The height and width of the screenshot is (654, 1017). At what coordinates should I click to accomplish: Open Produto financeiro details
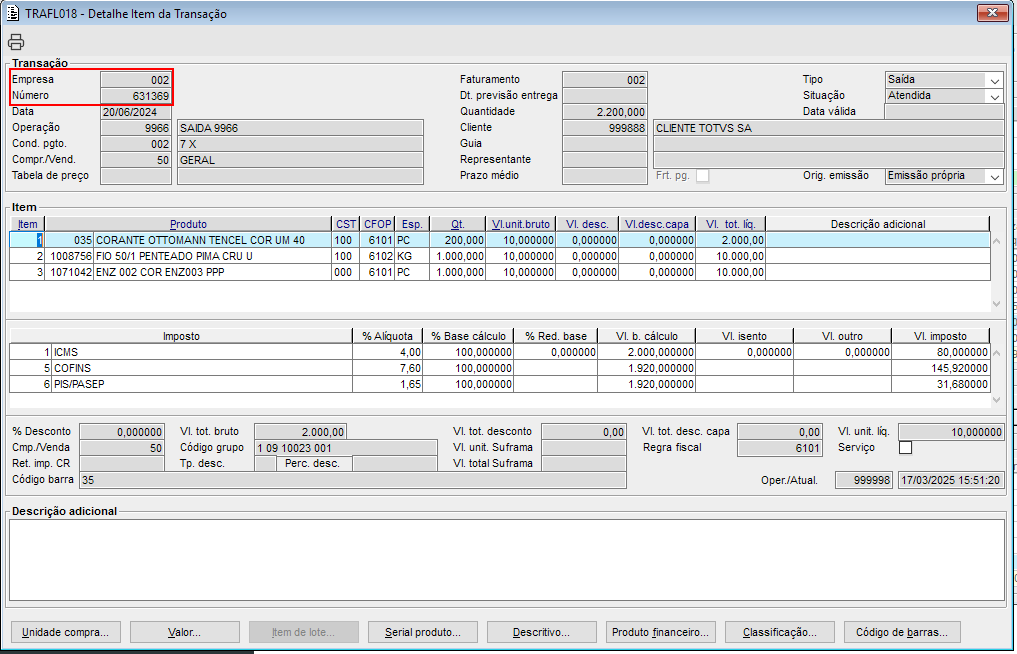660,632
